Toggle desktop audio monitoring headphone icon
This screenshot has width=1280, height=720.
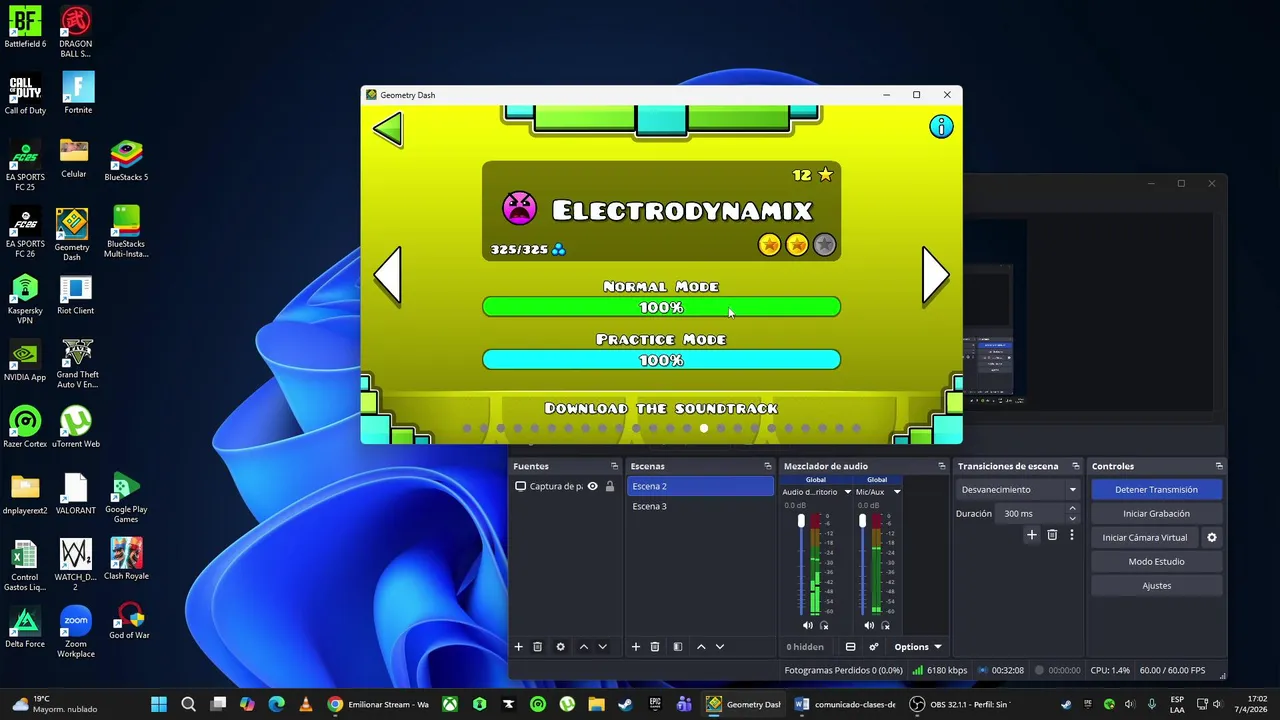pos(824,625)
